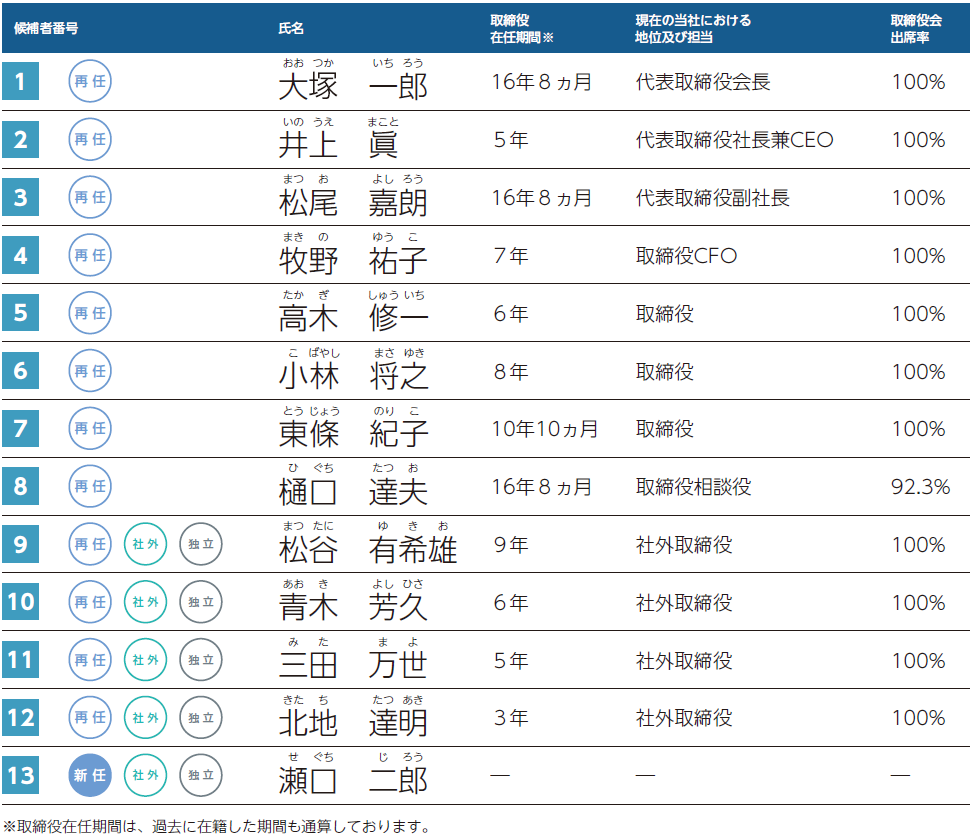
Task: Click the 社外 badge in 青木 芳久's row
Action: (x=145, y=601)
